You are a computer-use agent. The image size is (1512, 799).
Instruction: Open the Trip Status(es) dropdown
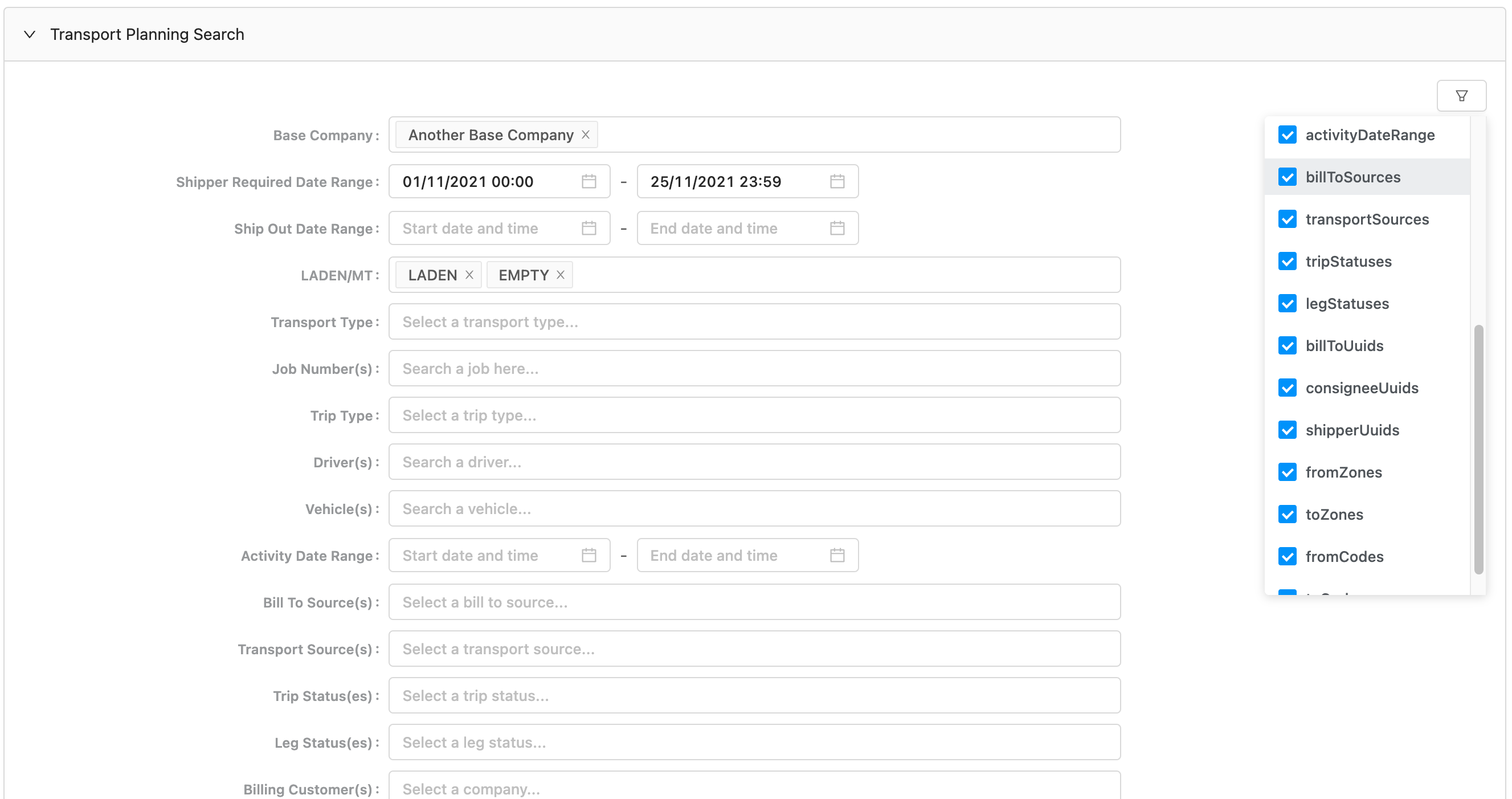coord(754,696)
